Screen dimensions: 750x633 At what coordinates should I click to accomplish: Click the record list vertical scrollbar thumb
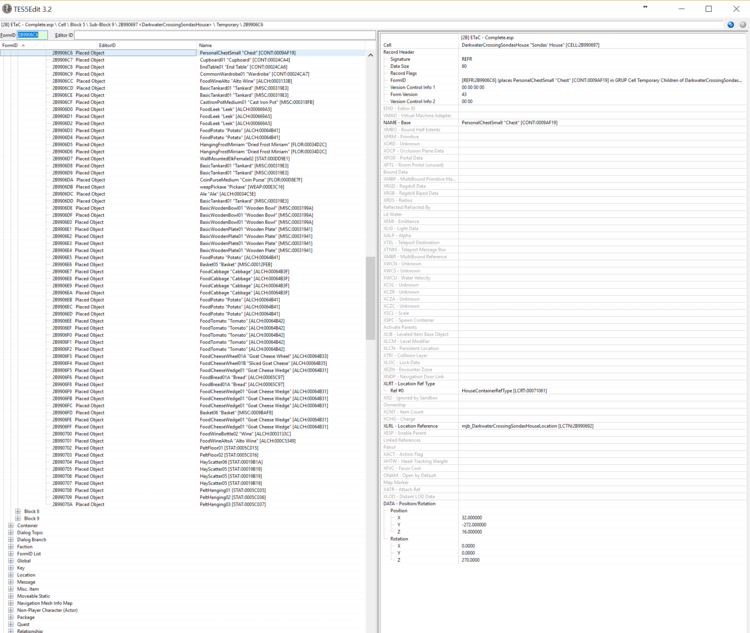click(x=370, y=298)
